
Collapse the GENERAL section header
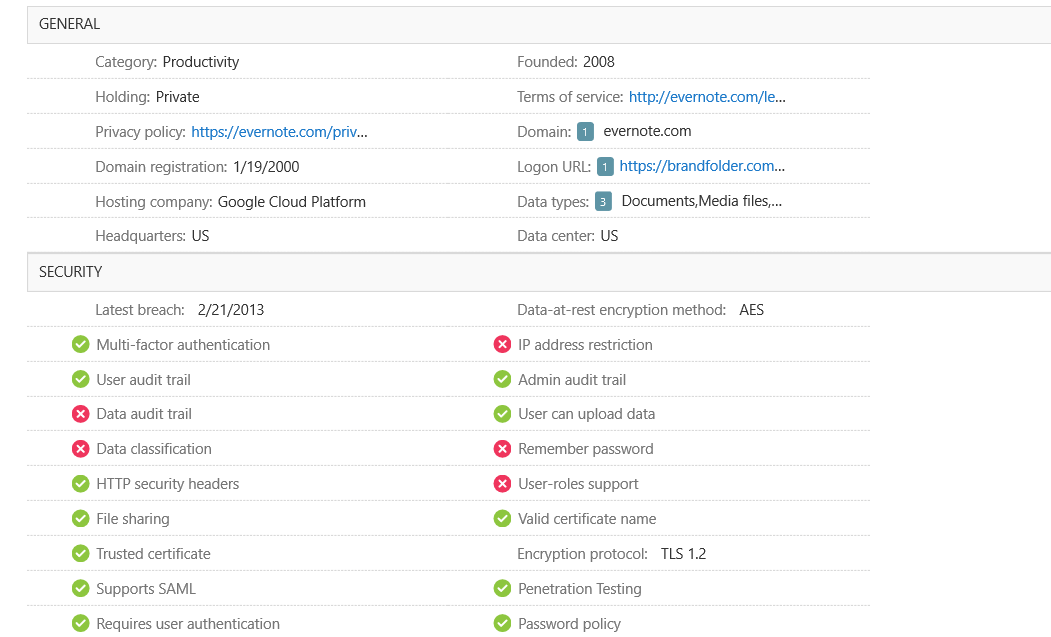point(539,25)
